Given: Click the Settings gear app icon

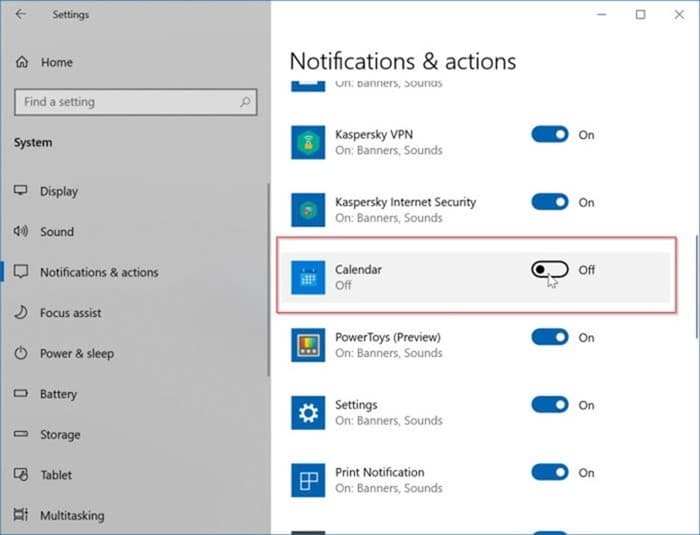Looking at the screenshot, I should 308,413.
